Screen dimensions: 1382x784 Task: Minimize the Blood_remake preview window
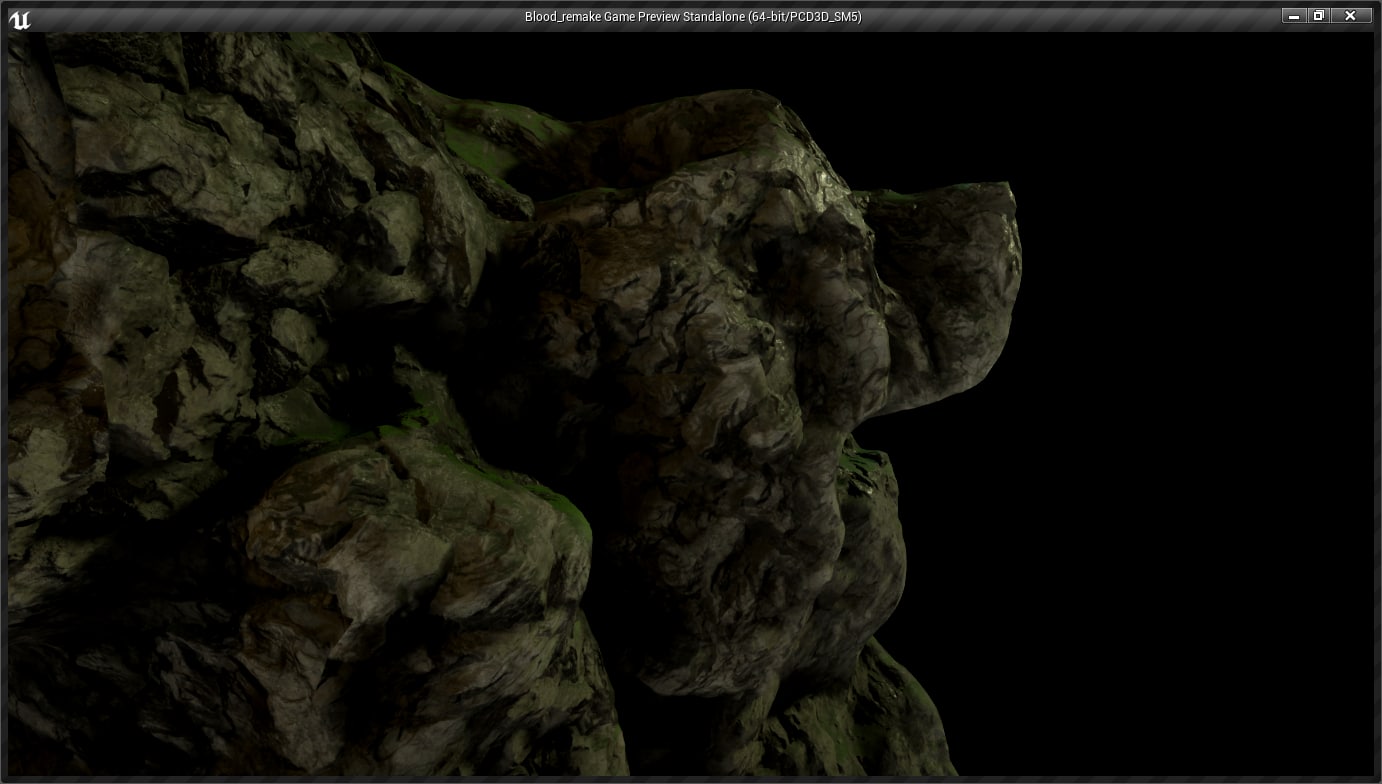click(1294, 16)
